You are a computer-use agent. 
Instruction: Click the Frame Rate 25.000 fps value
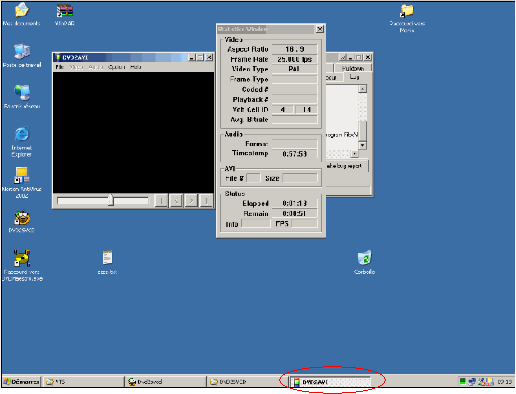[295, 59]
